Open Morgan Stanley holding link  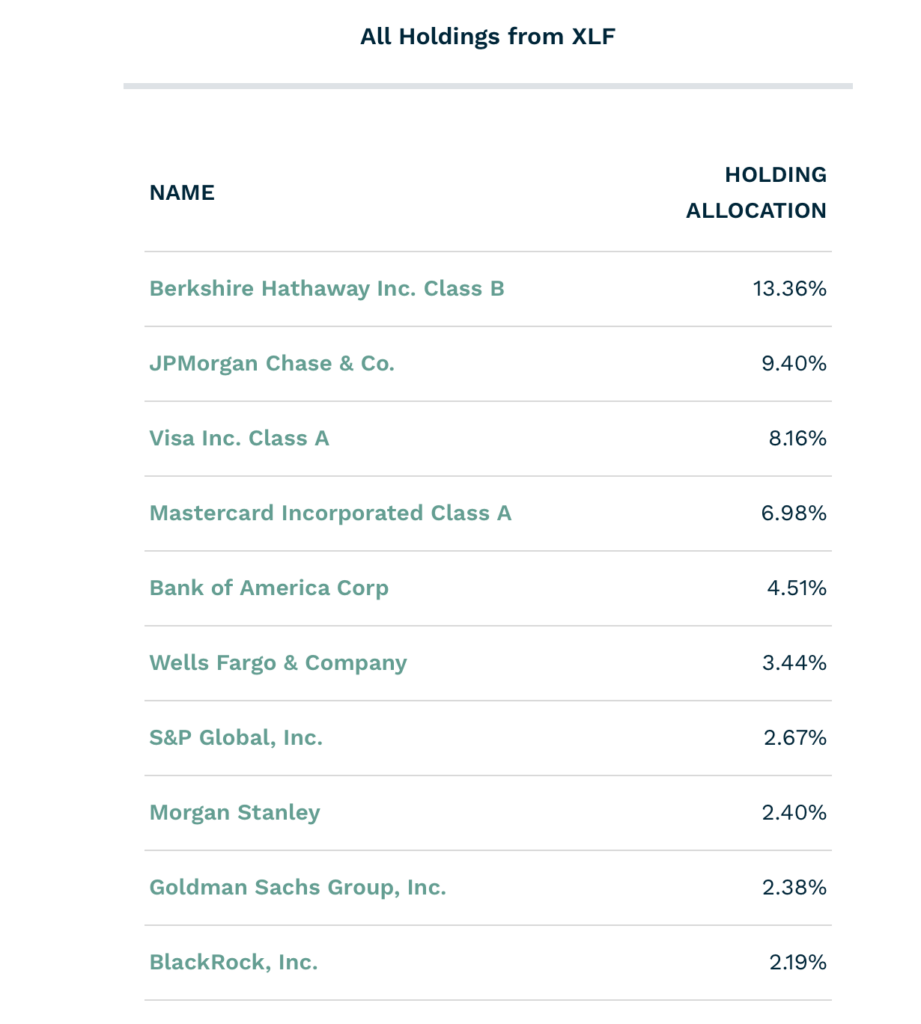click(235, 813)
